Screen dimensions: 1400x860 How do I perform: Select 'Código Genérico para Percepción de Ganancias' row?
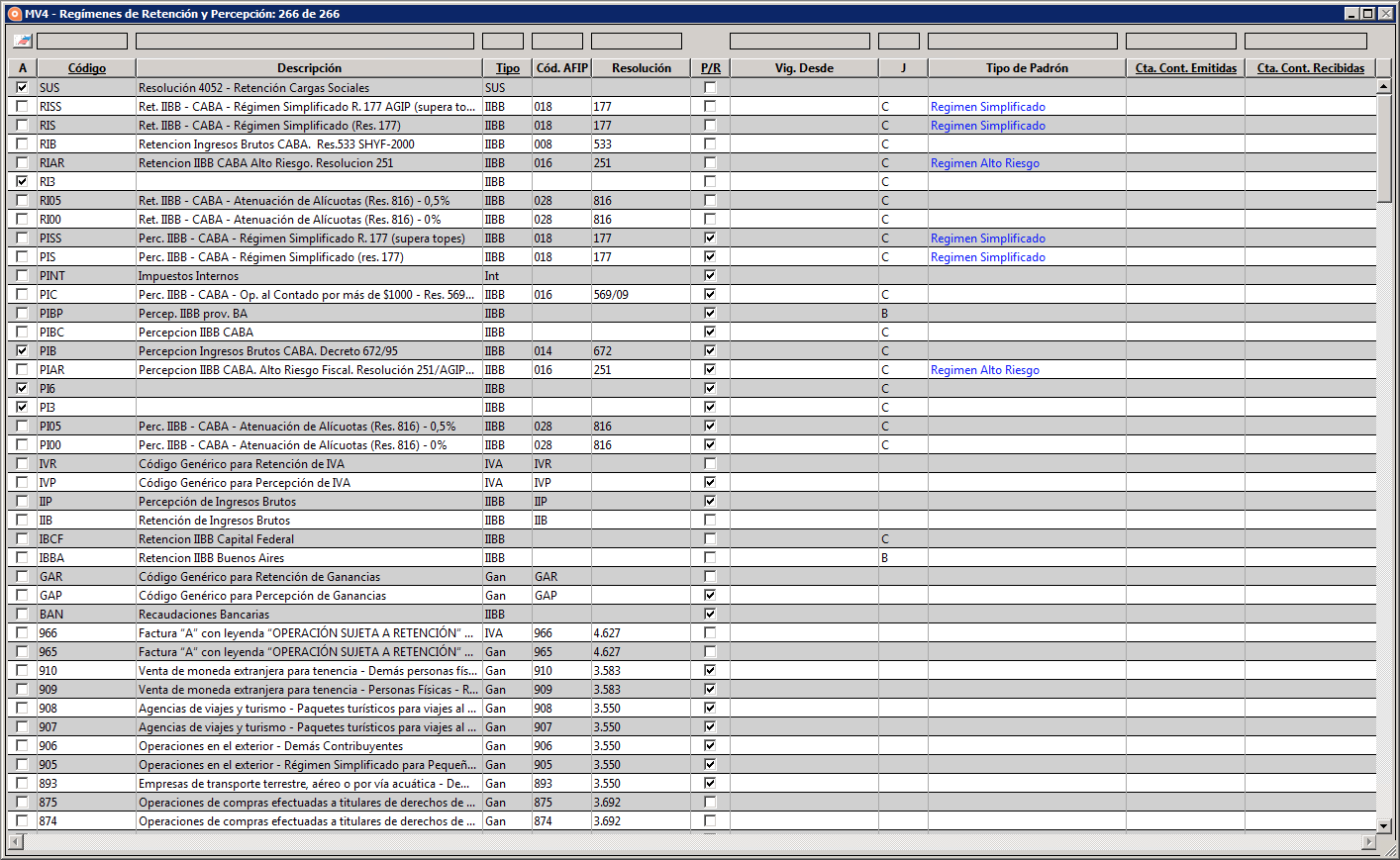tap(692, 595)
